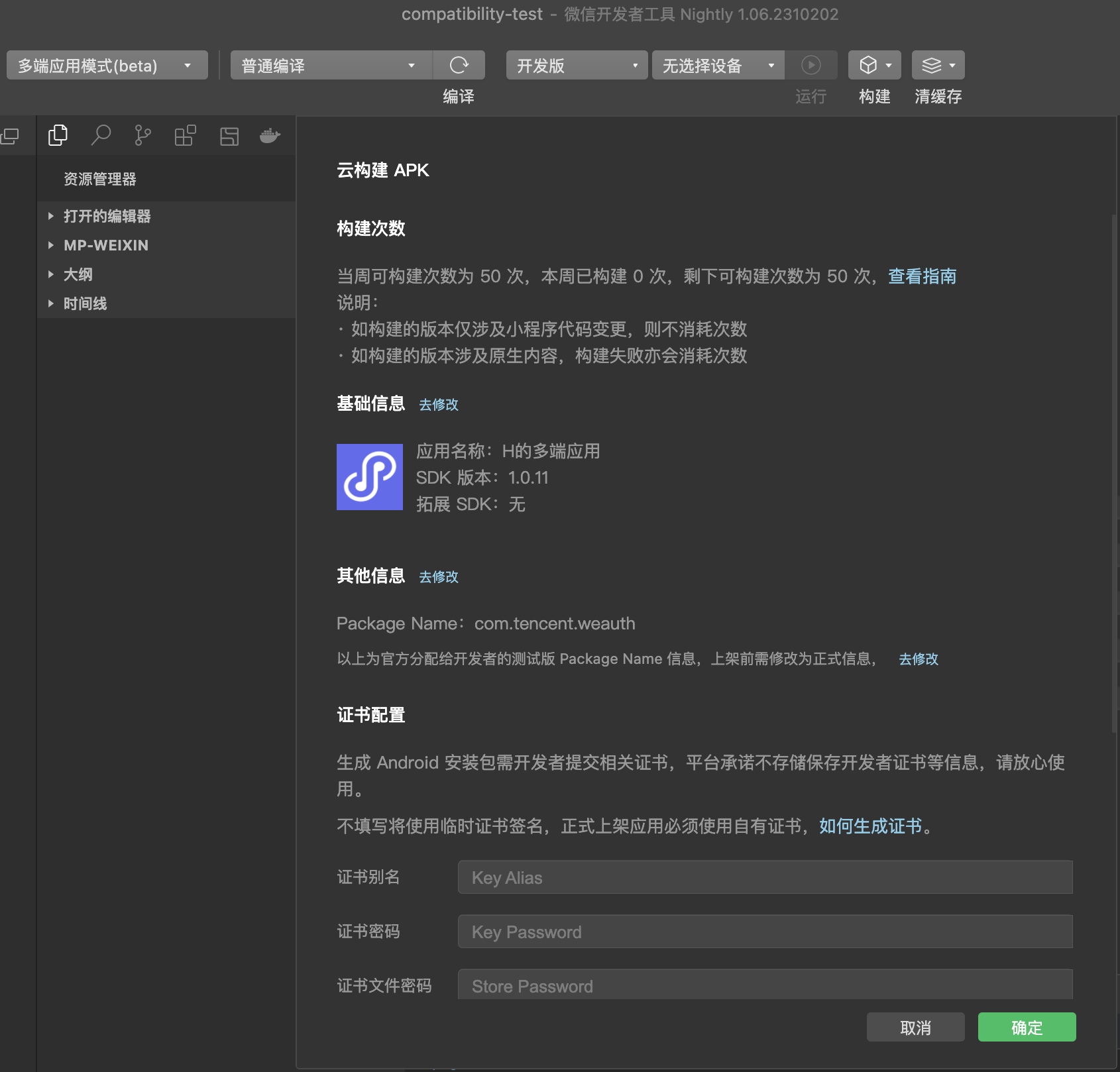This screenshot has height=1072, width=1120.
Task: Open the dropdown arrow beside Clear Cache icon
Action: point(952,66)
